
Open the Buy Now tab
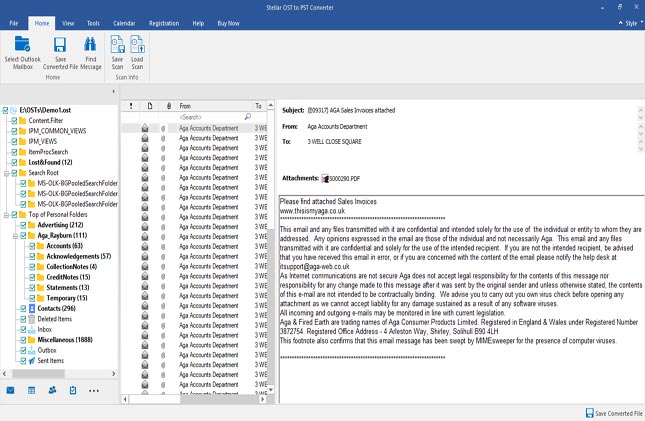[228, 23]
